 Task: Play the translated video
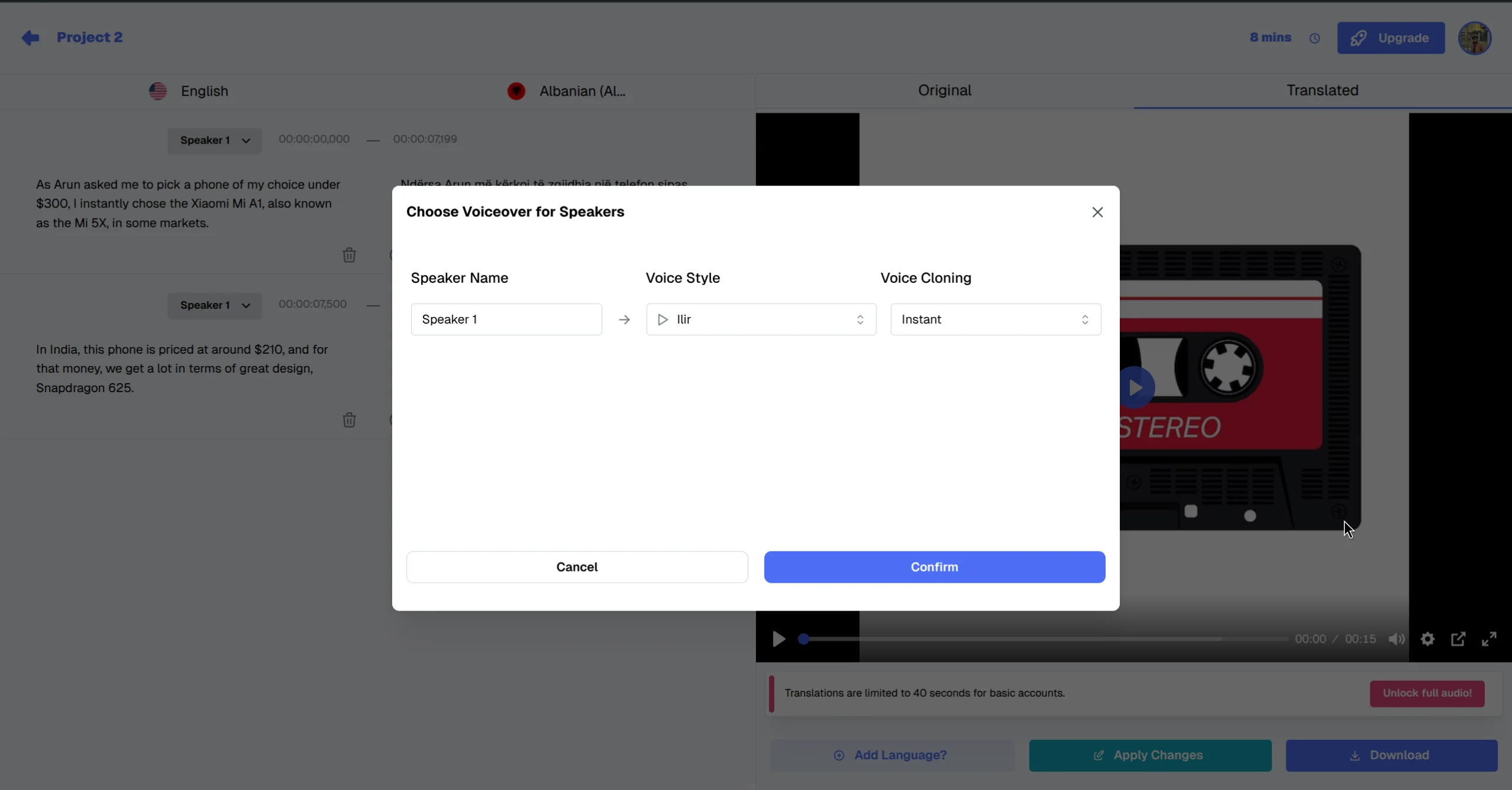[778, 639]
